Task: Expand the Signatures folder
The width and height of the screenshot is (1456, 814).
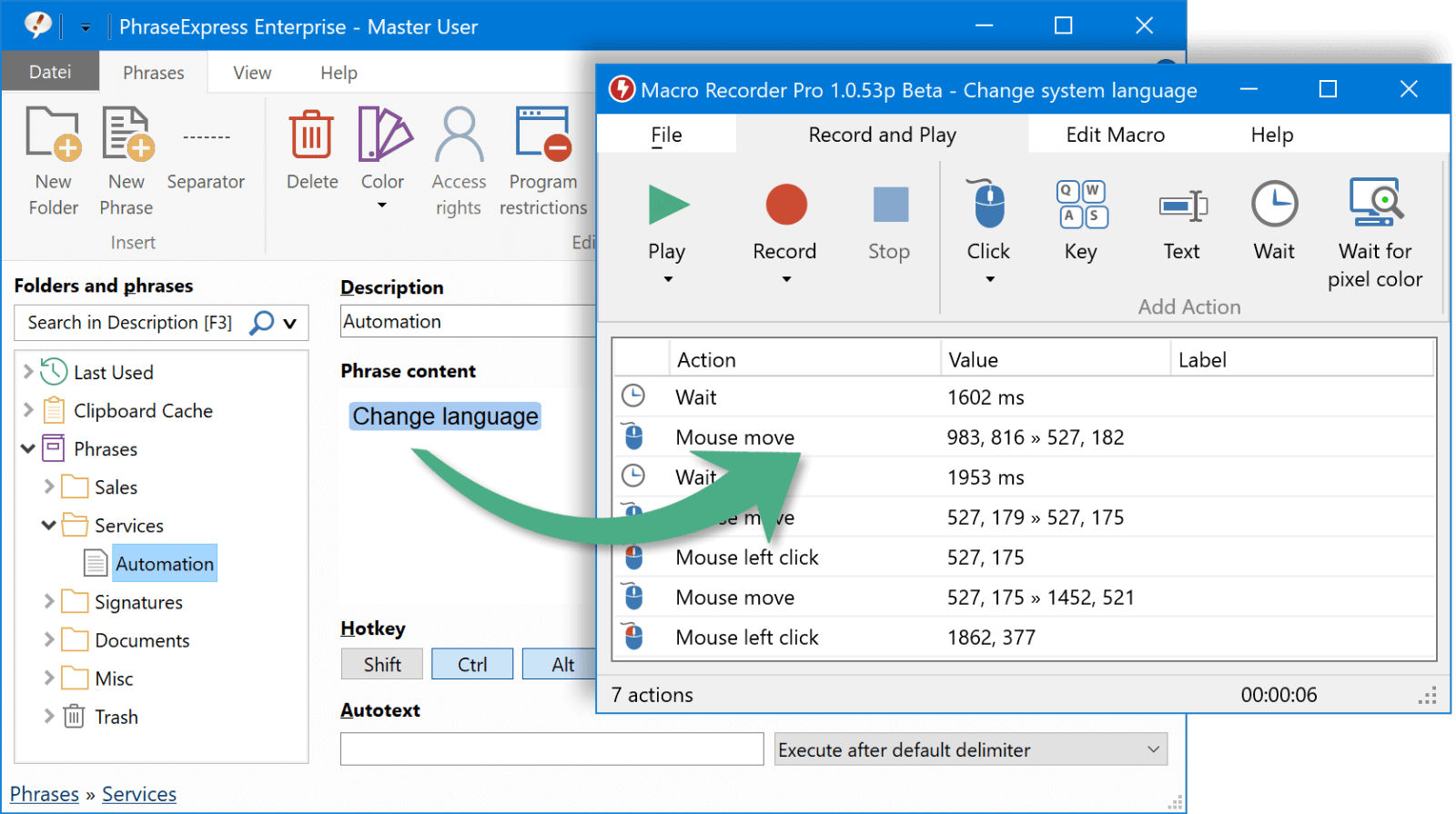Action: (49, 601)
